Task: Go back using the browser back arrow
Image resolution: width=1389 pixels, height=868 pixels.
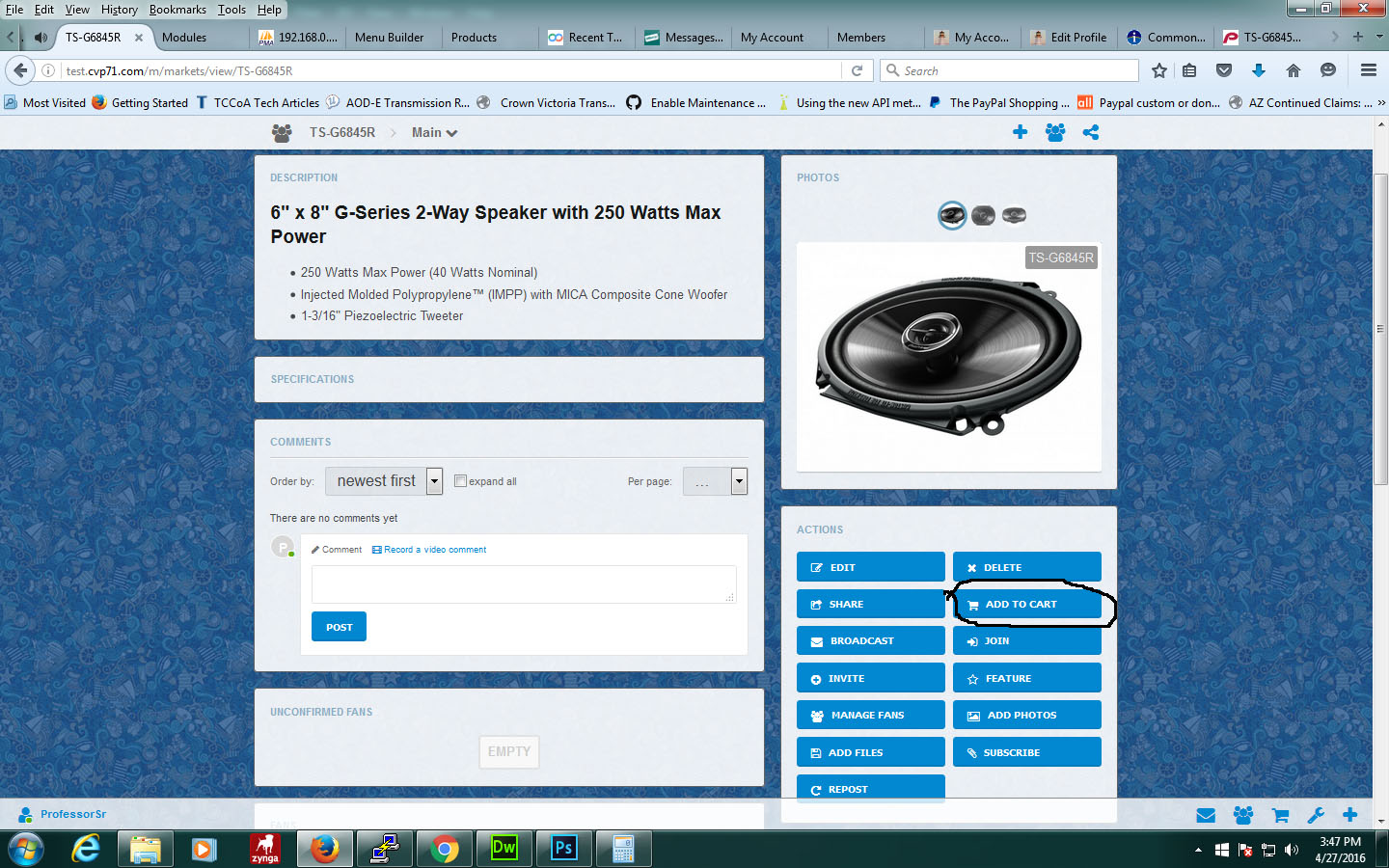Action: click(20, 70)
